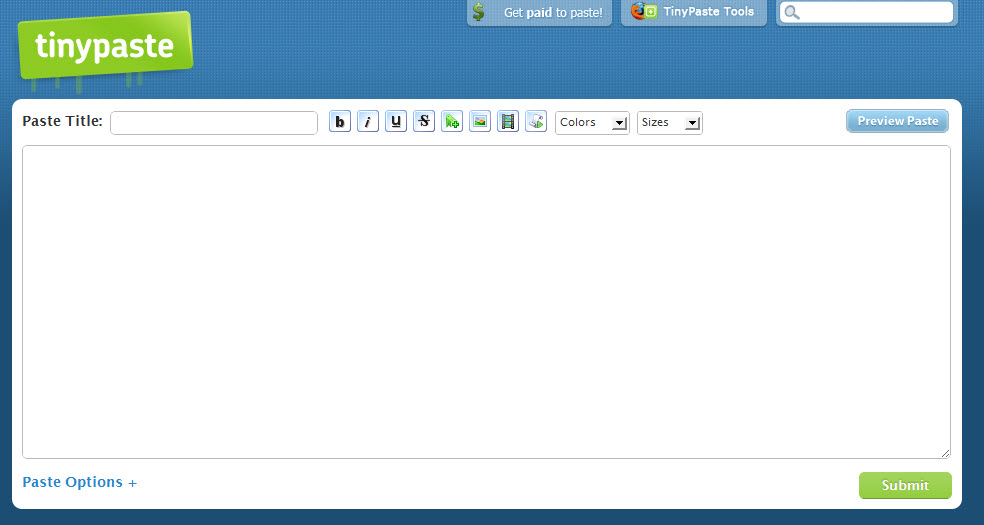Screen dimensions: 984x525
Task: Click the document with green arrow icon
Action: tap(536, 122)
